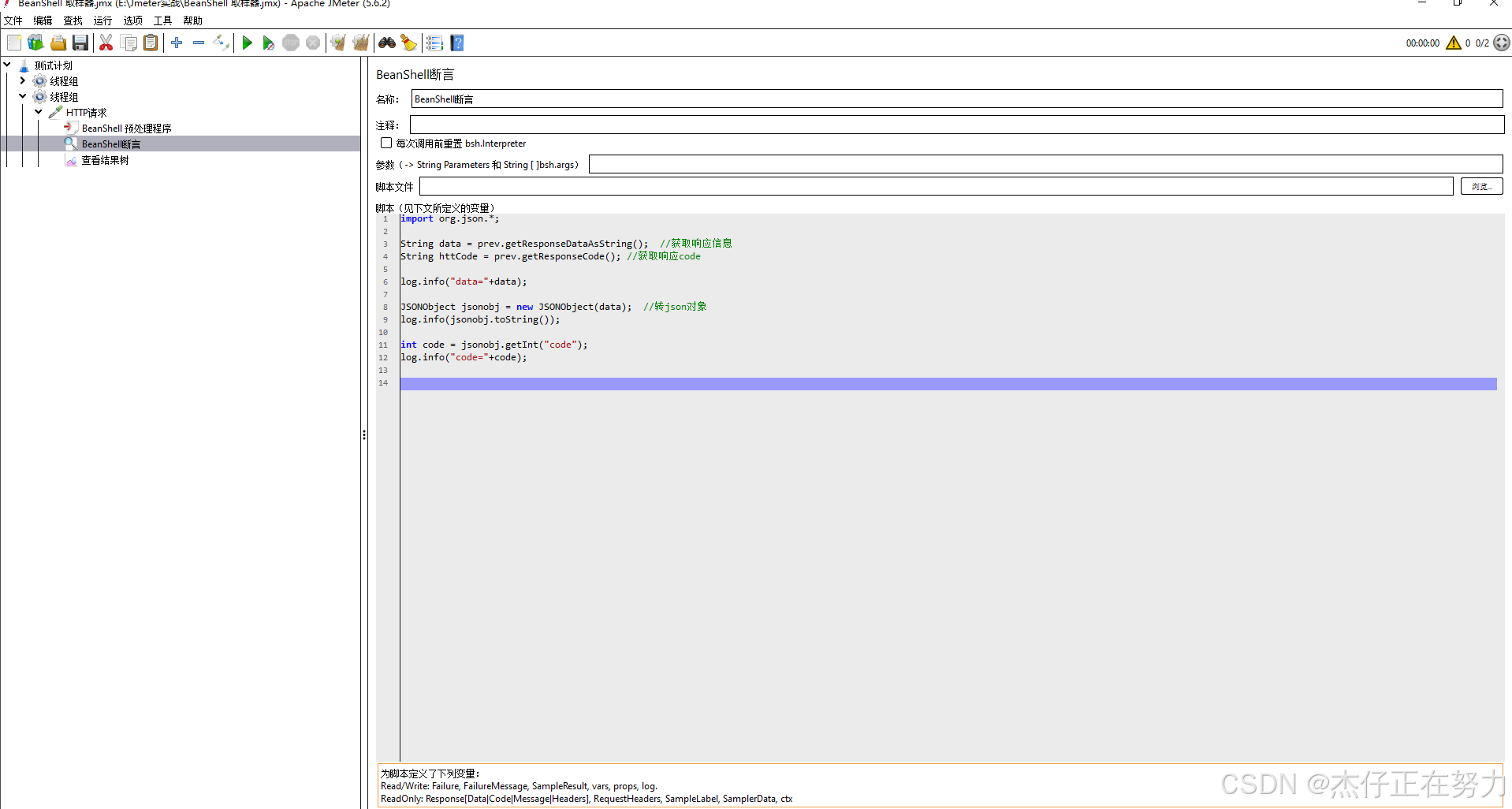Toggle enable/disable of selected element icon
The image size is (1512, 809).
coord(222,43)
